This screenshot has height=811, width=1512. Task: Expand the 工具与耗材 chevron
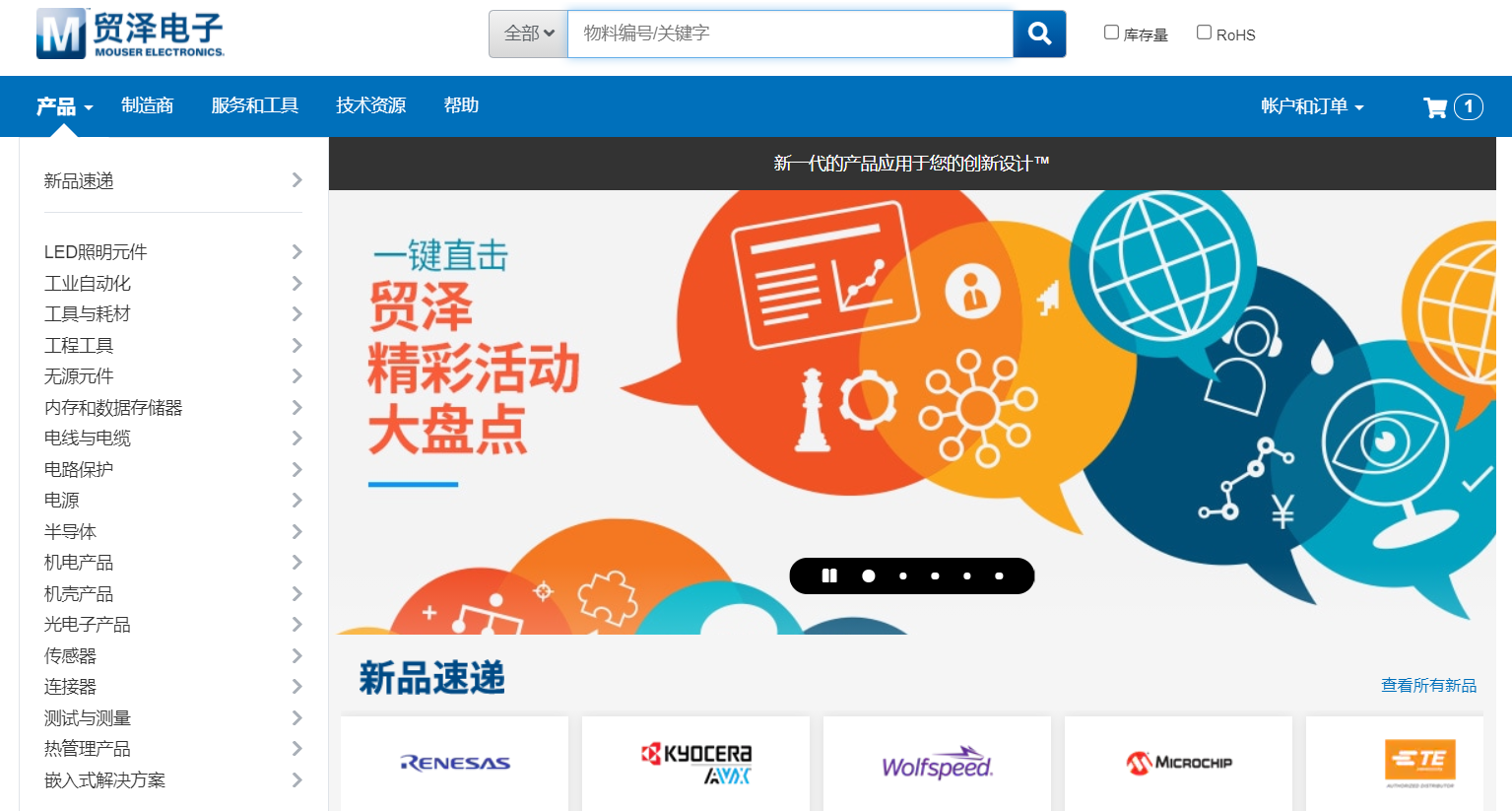click(x=296, y=314)
